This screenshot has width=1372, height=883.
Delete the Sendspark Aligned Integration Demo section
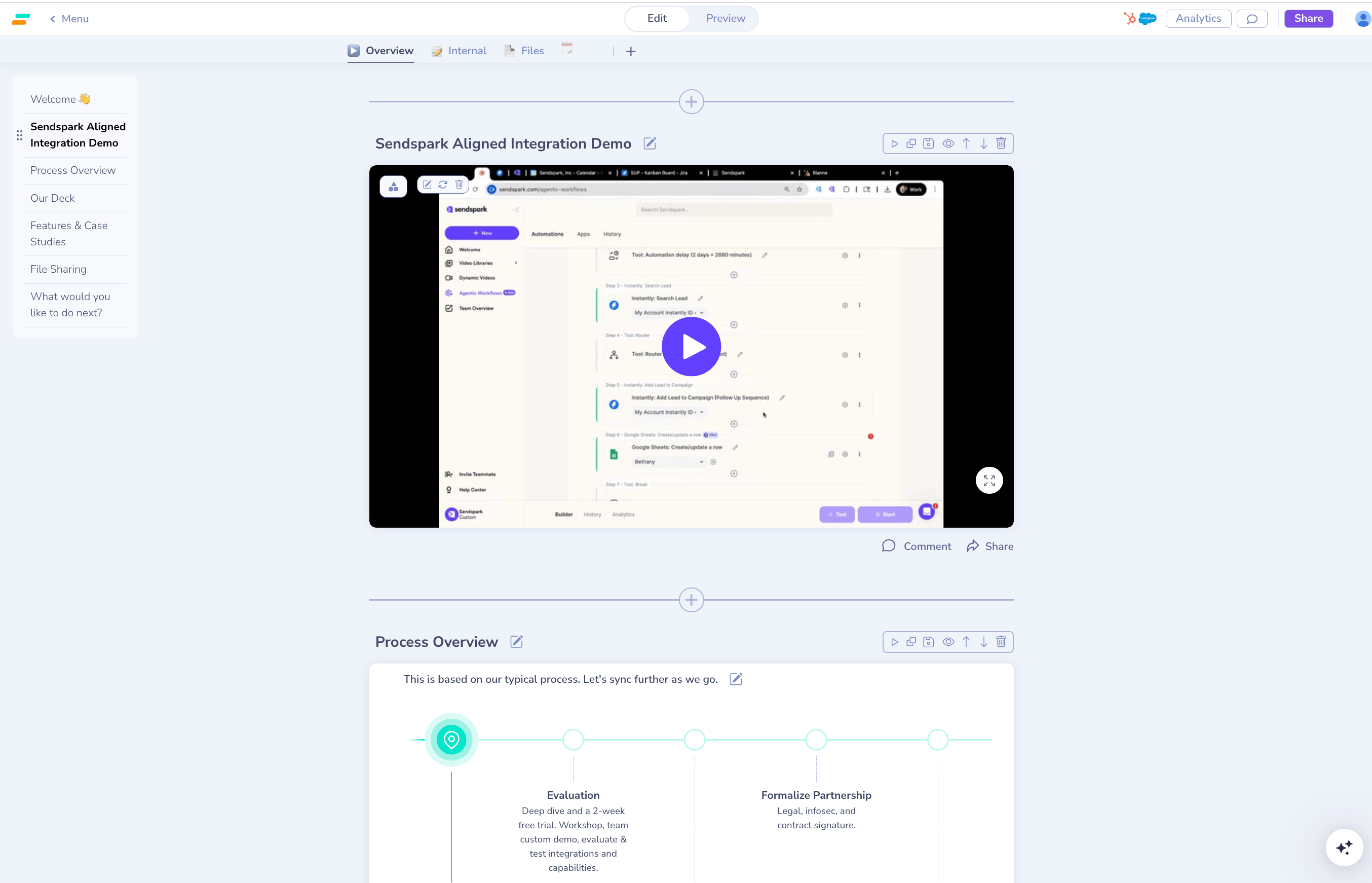(1001, 143)
